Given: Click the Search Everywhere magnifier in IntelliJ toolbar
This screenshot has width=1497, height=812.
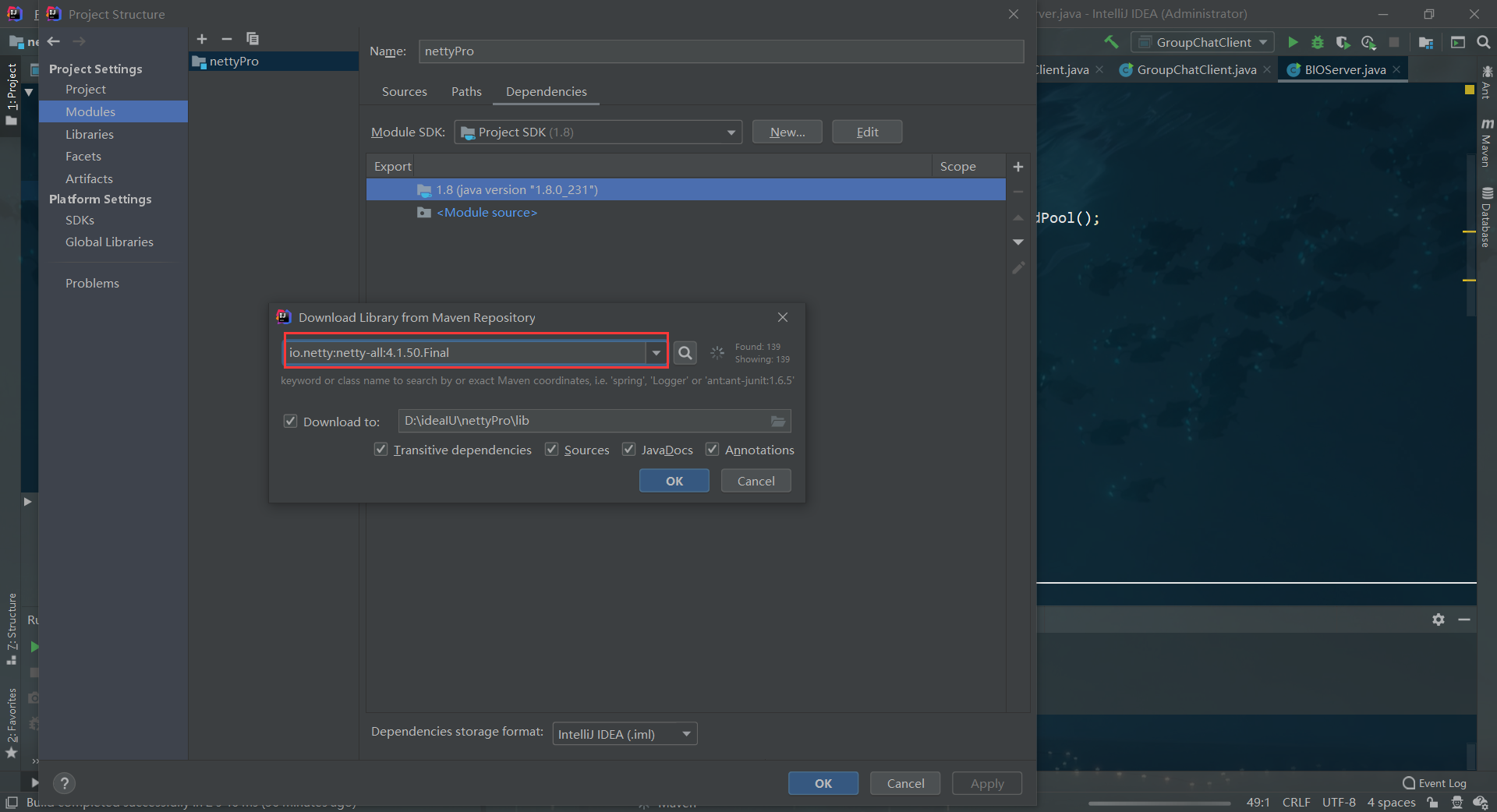Looking at the screenshot, I should [x=1484, y=42].
